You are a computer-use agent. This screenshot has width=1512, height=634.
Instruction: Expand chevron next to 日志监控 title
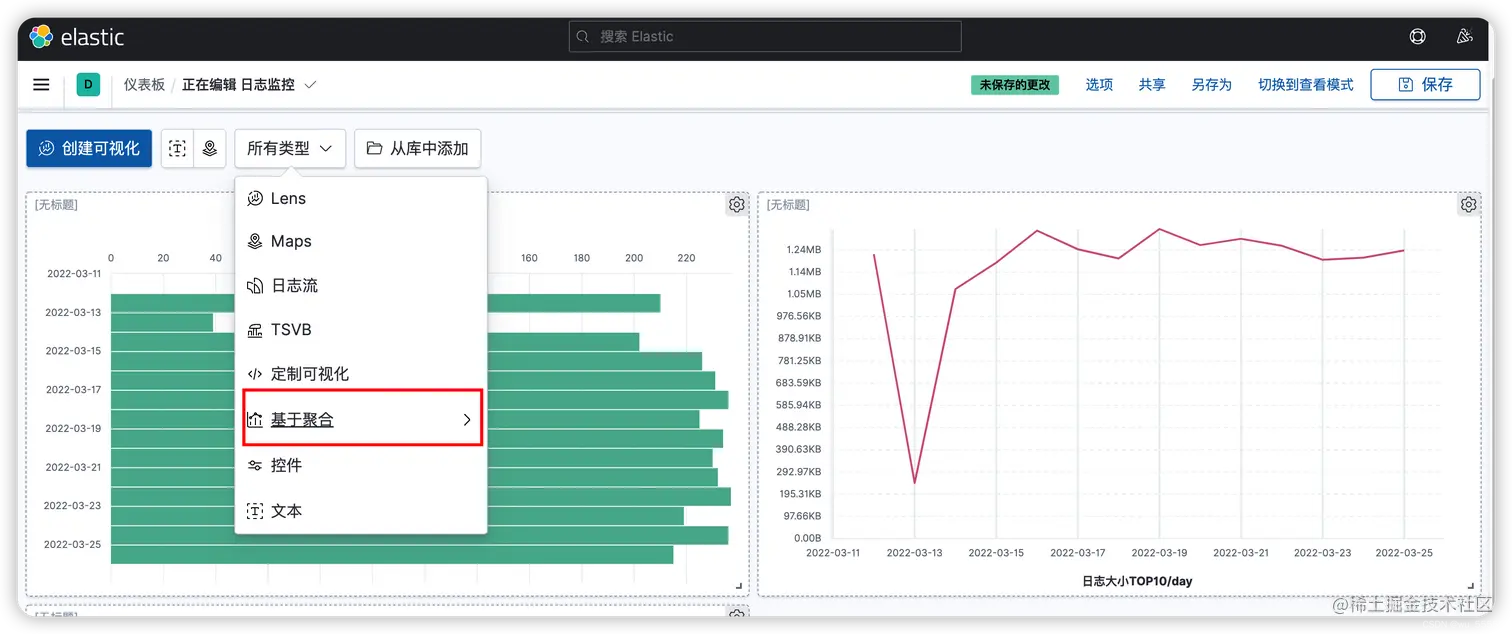point(310,85)
